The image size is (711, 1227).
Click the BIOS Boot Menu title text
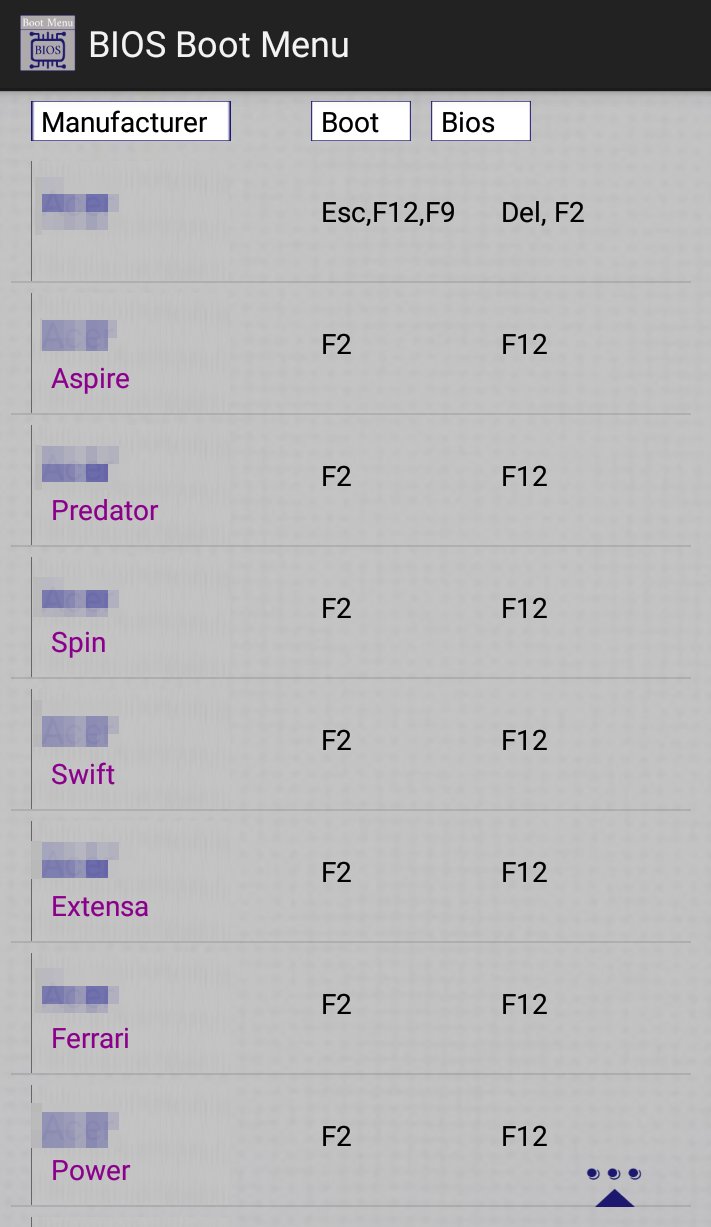click(219, 45)
